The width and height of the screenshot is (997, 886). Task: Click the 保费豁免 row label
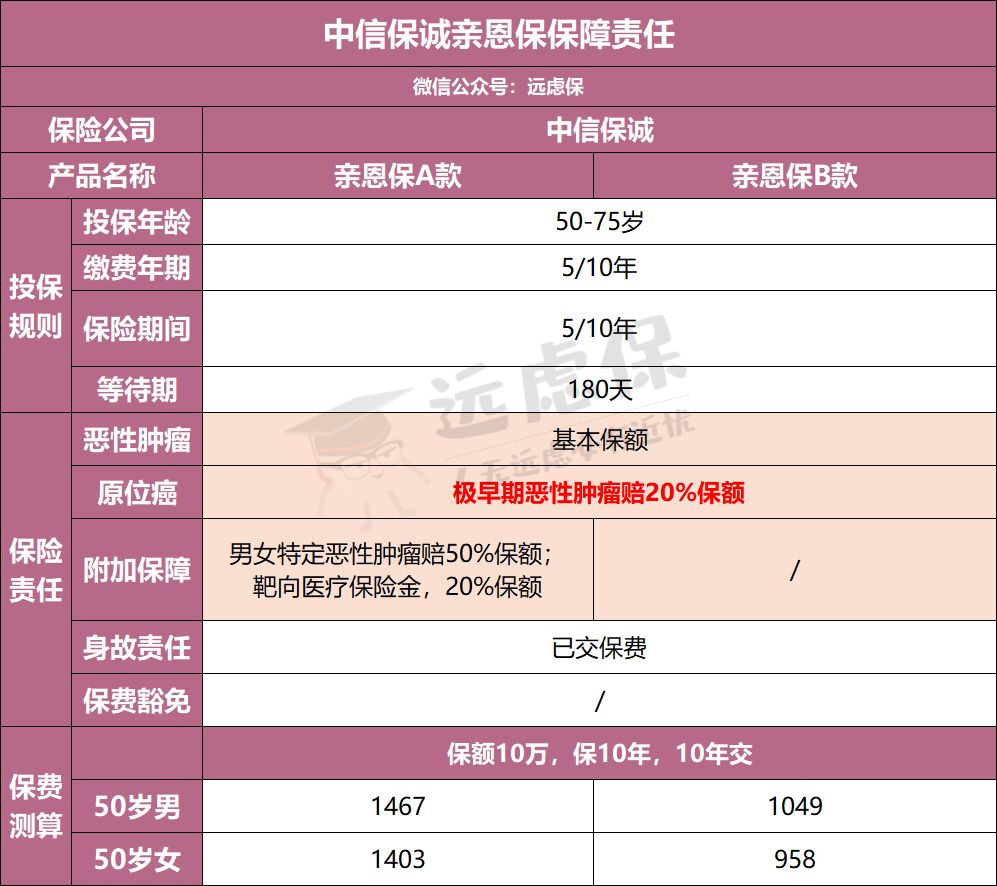[136, 700]
